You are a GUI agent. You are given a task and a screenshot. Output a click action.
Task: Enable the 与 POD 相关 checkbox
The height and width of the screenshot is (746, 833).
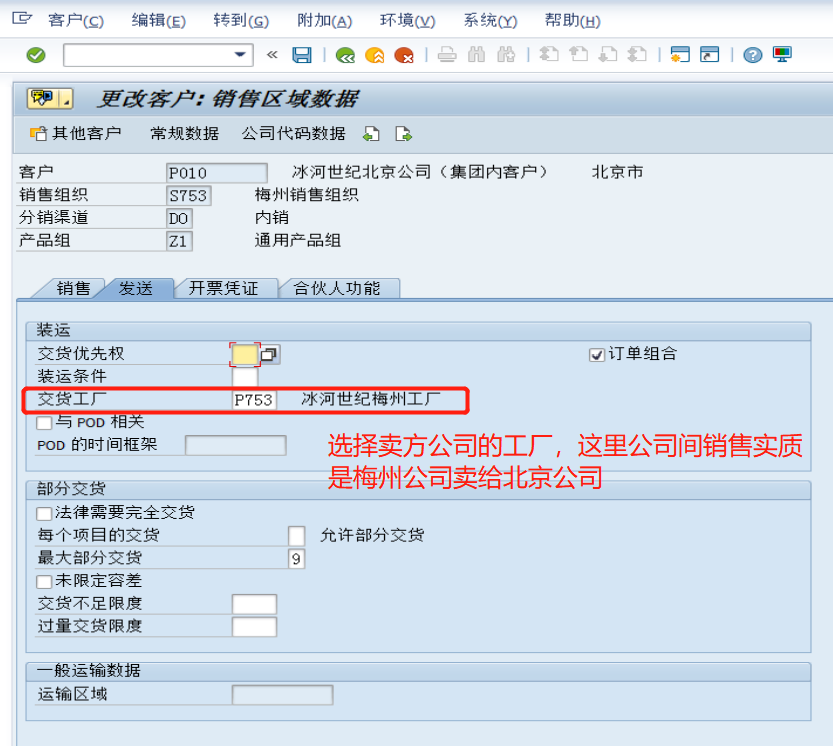[44, 423]
